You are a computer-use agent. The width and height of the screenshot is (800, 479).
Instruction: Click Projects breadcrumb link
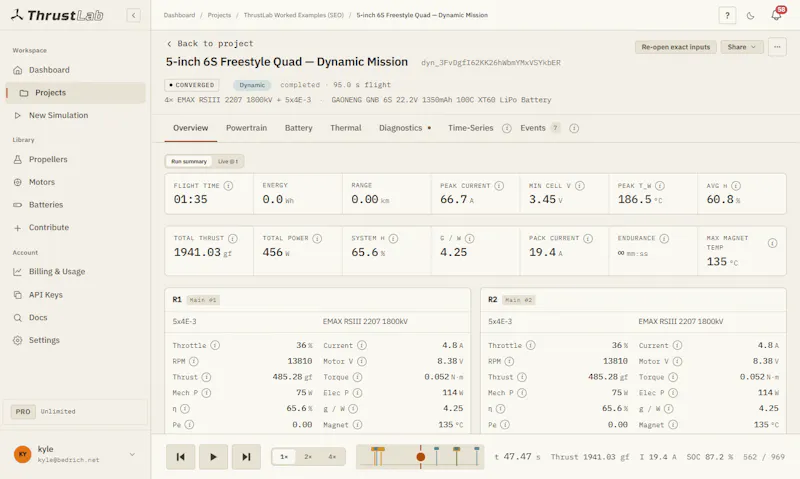tap(219, 15)
